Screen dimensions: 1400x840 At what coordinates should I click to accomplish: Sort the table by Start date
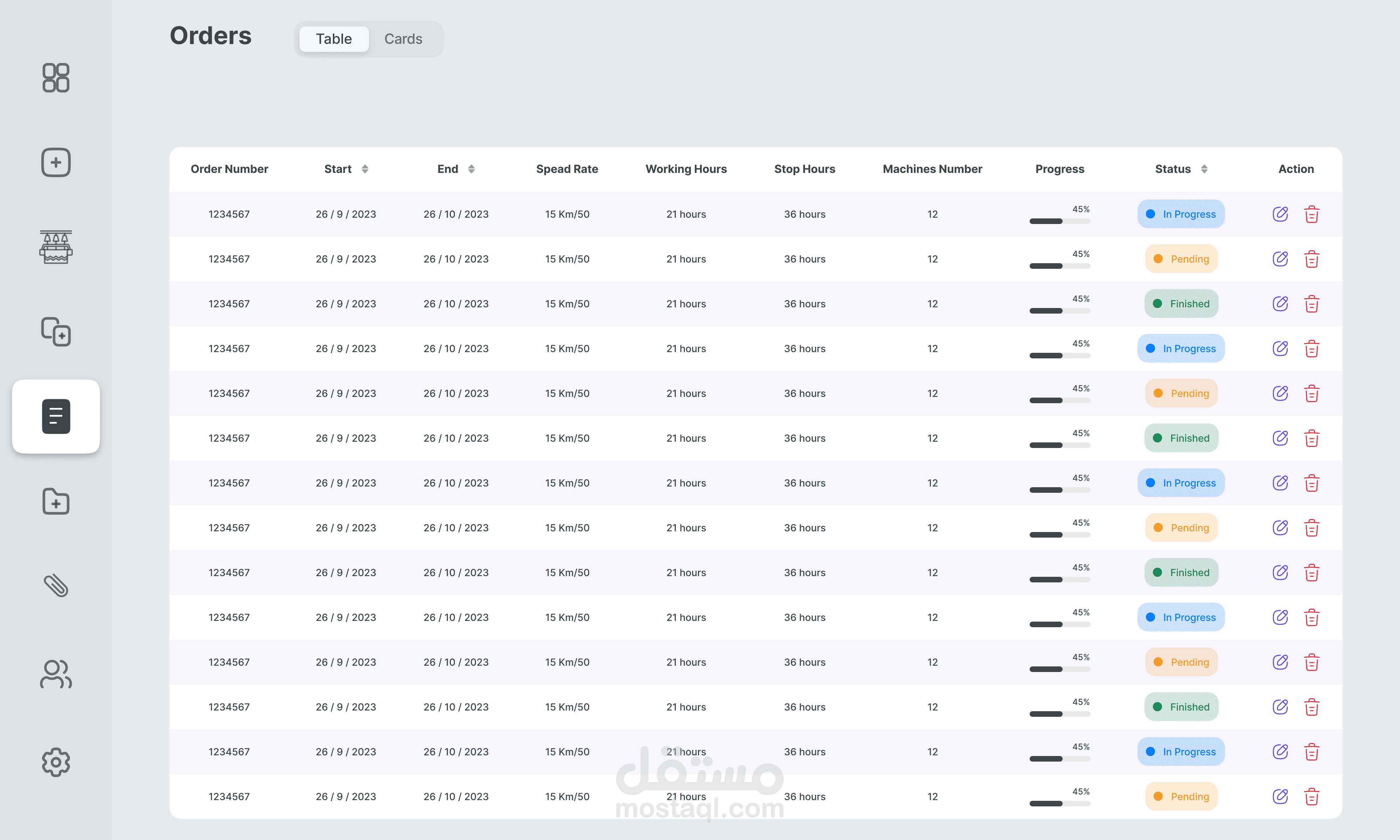click(x=365, y=169)
